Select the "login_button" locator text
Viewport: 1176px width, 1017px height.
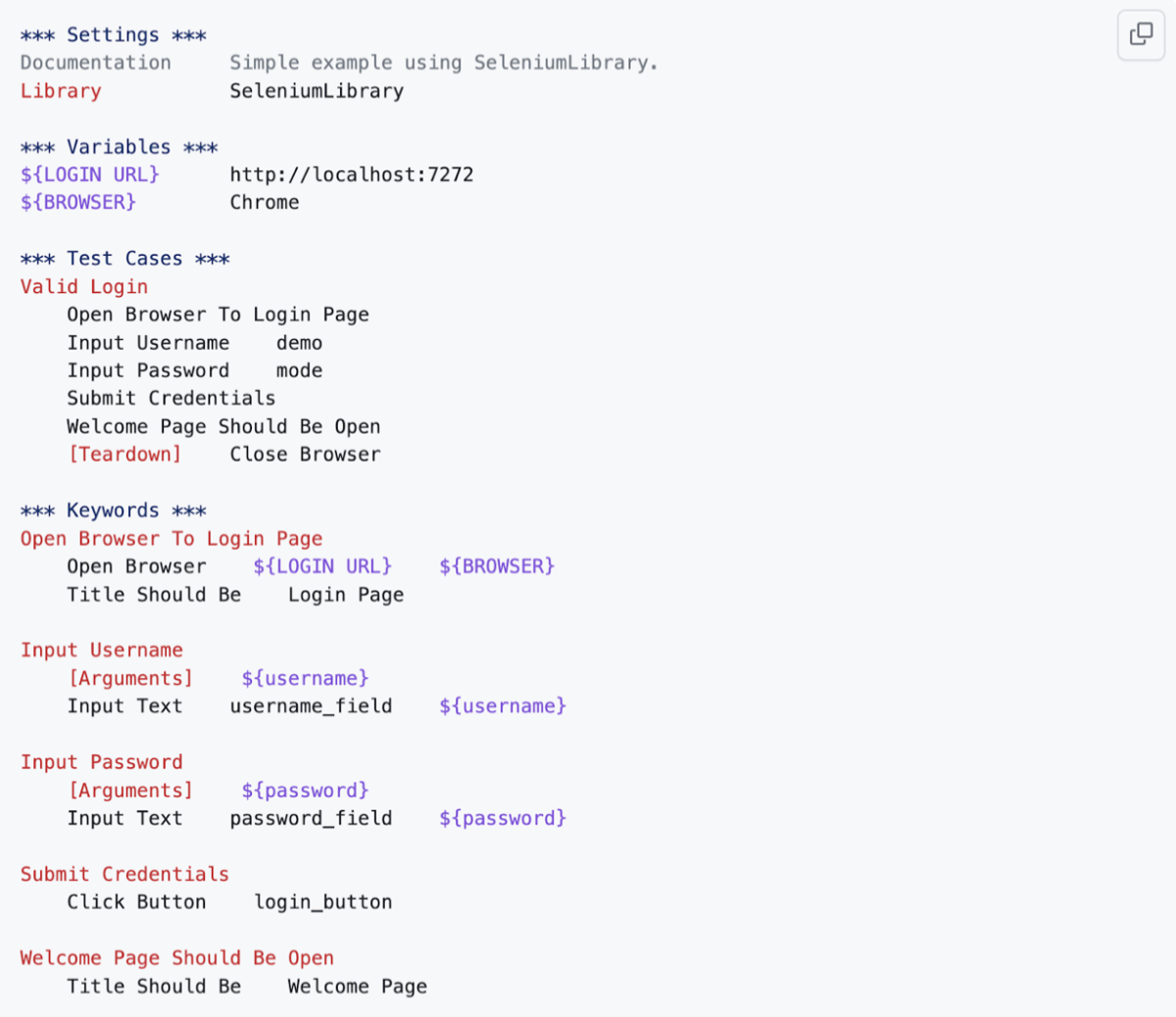click(322, 902)
